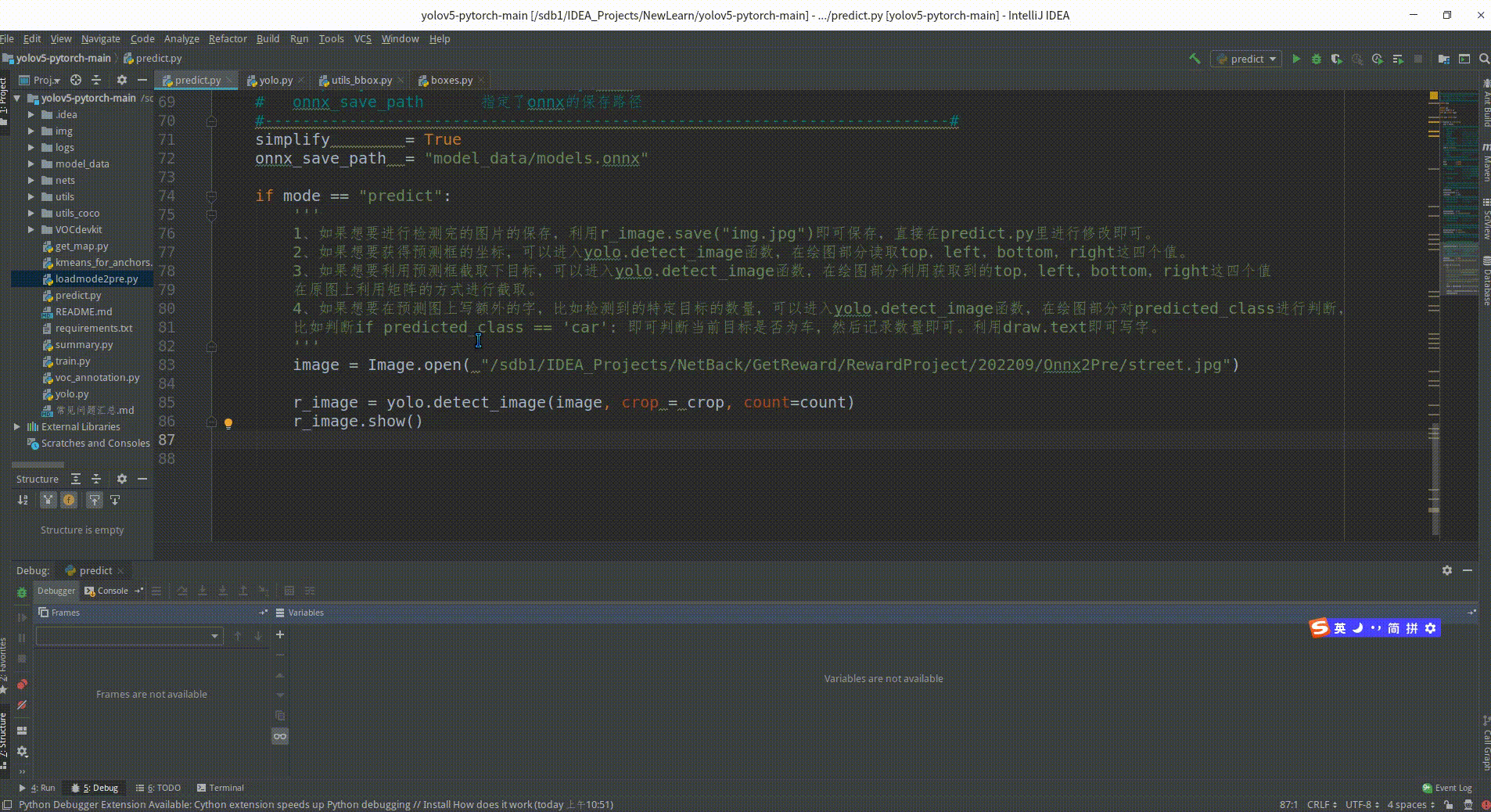Click the yellow warning marker in the error stripe
Screen dimensions: 1491x812
click(x=1434, y=95)
